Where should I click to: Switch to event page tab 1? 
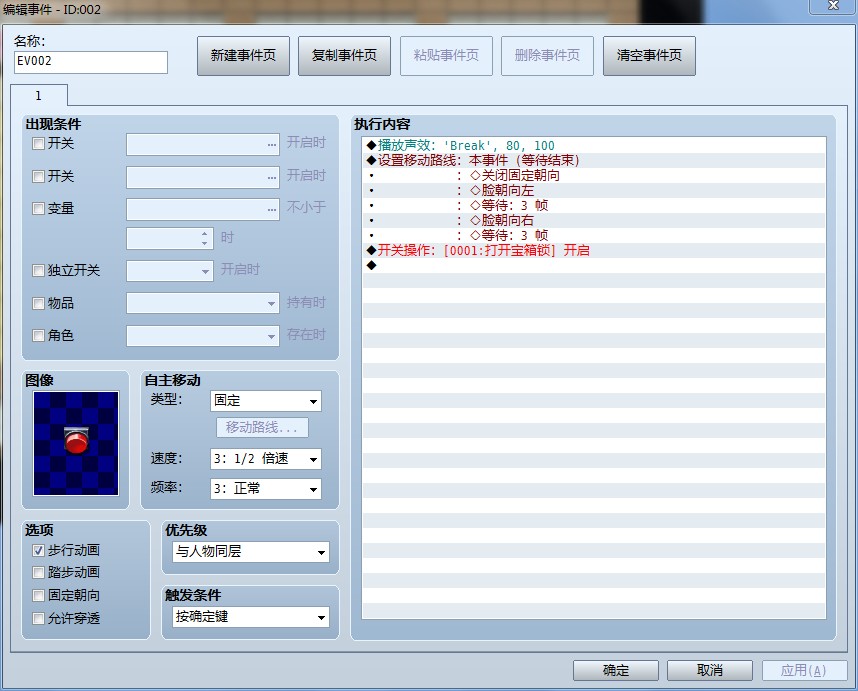coord(39,96)
